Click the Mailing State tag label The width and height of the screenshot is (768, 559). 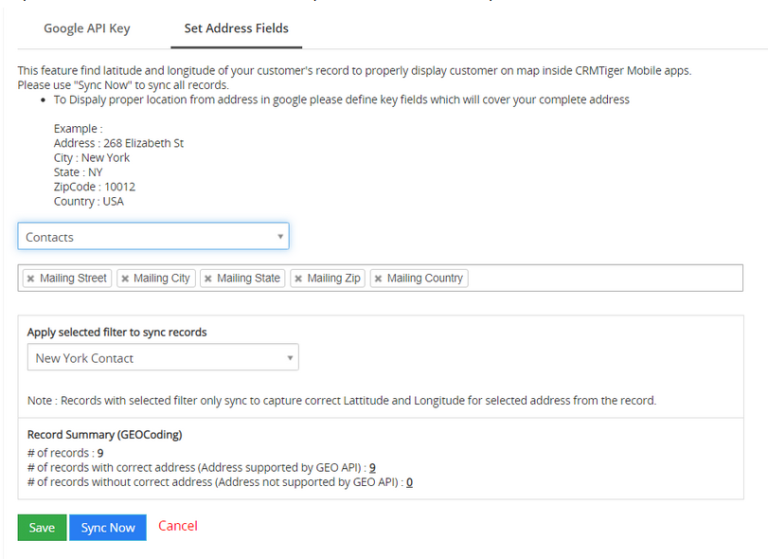[248, 278]
